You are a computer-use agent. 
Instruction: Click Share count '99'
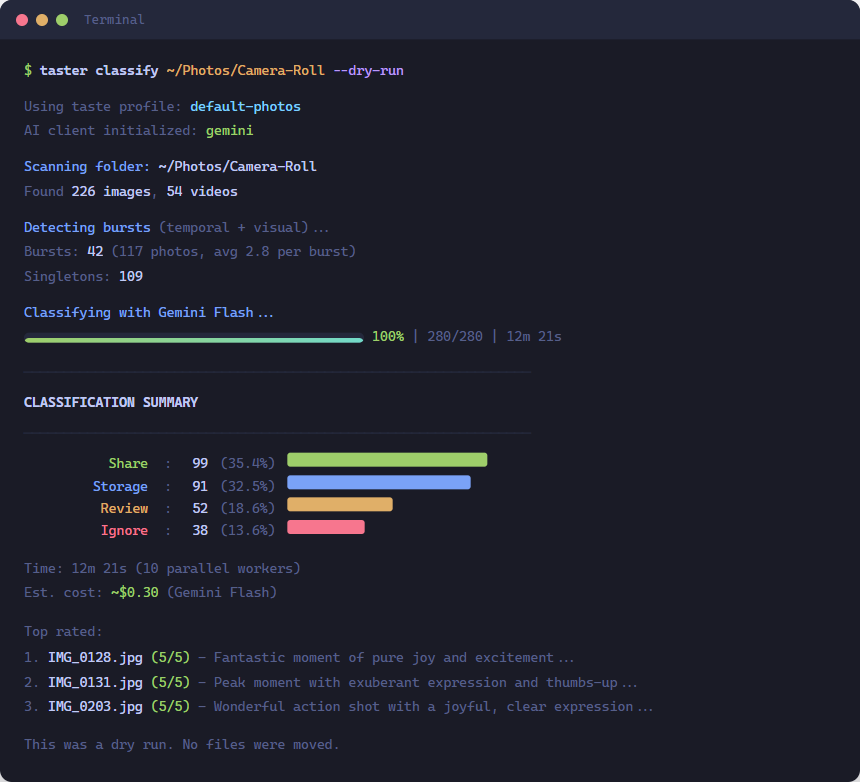(x=200, y=463)
